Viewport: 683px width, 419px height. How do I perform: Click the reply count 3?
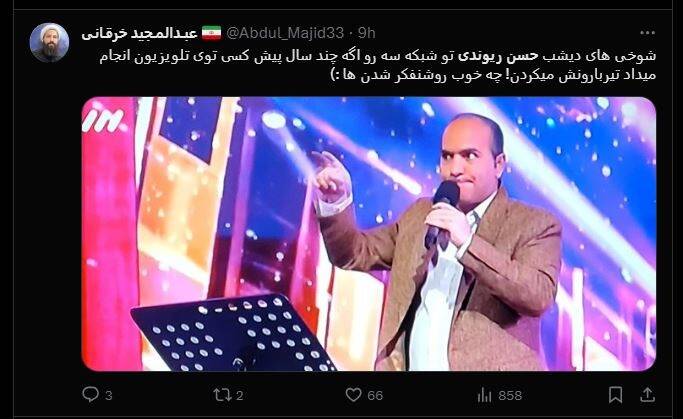coord(108,395)
